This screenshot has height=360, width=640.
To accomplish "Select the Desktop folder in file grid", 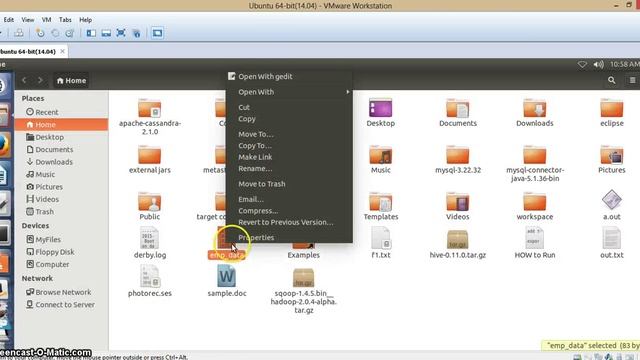I will (380, 108).
